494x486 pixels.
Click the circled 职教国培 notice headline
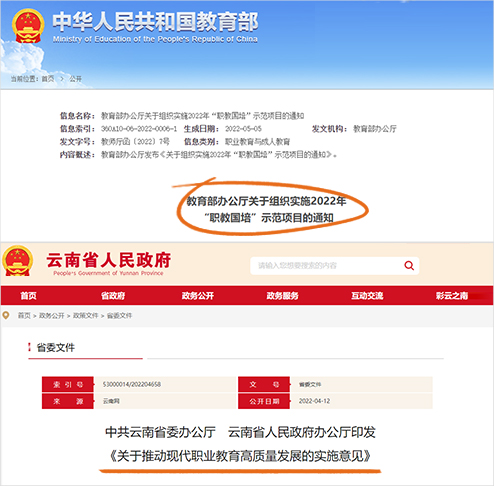coord(267,209)
